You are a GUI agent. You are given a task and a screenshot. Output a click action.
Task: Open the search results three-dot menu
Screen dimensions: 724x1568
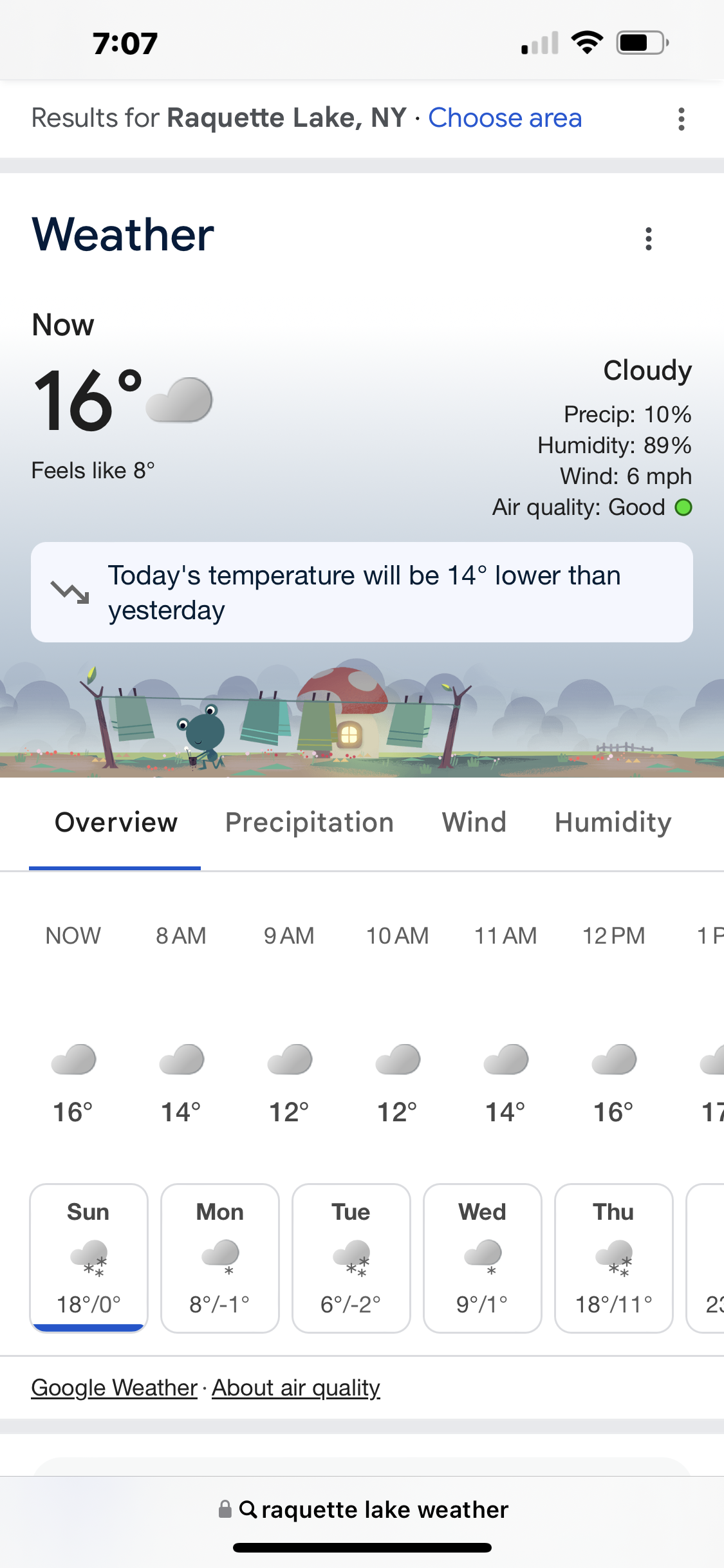pyautogui.click(x=681, y=119)
